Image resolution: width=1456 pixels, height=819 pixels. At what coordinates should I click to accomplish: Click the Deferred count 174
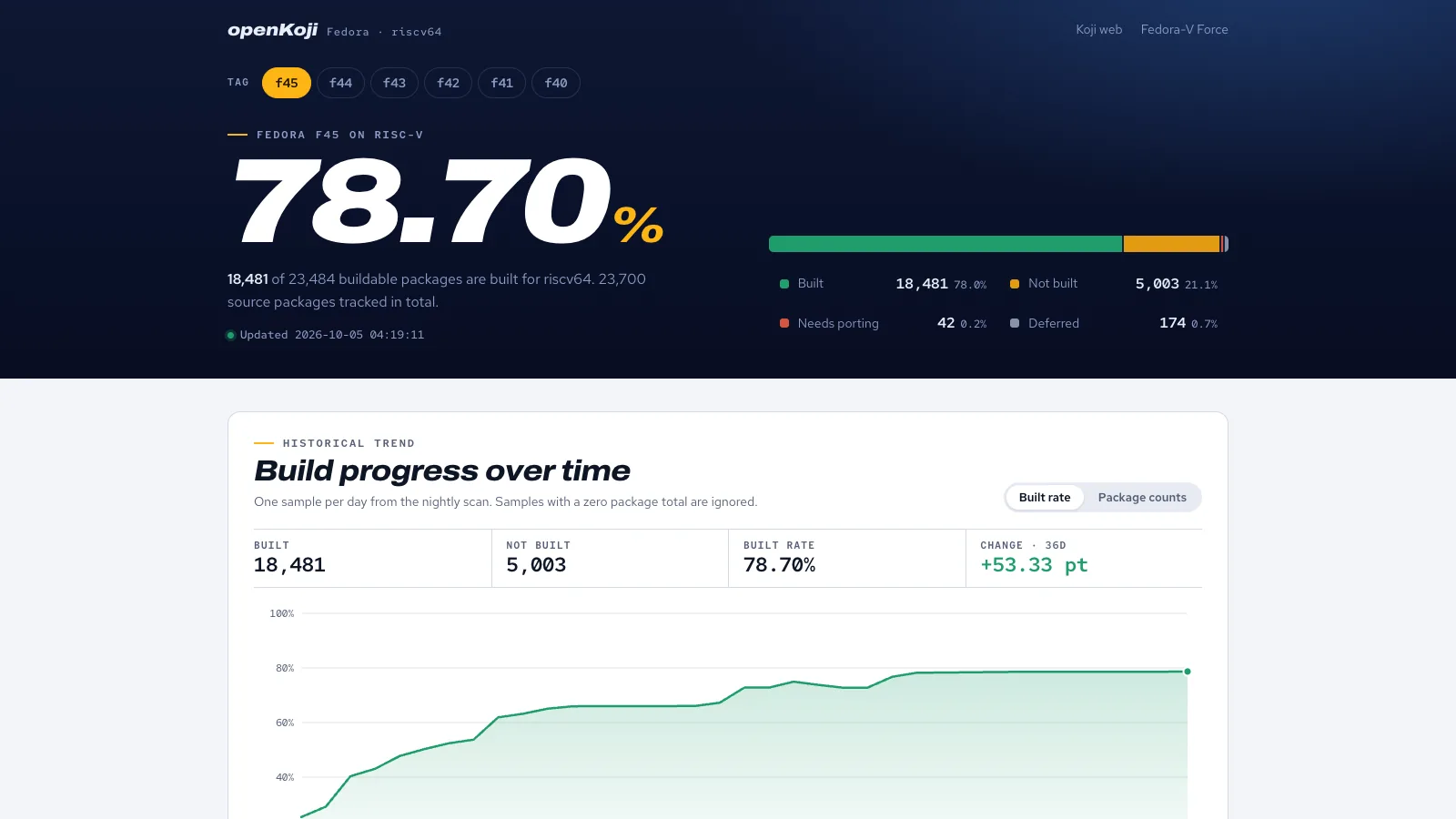(1172, 323)
